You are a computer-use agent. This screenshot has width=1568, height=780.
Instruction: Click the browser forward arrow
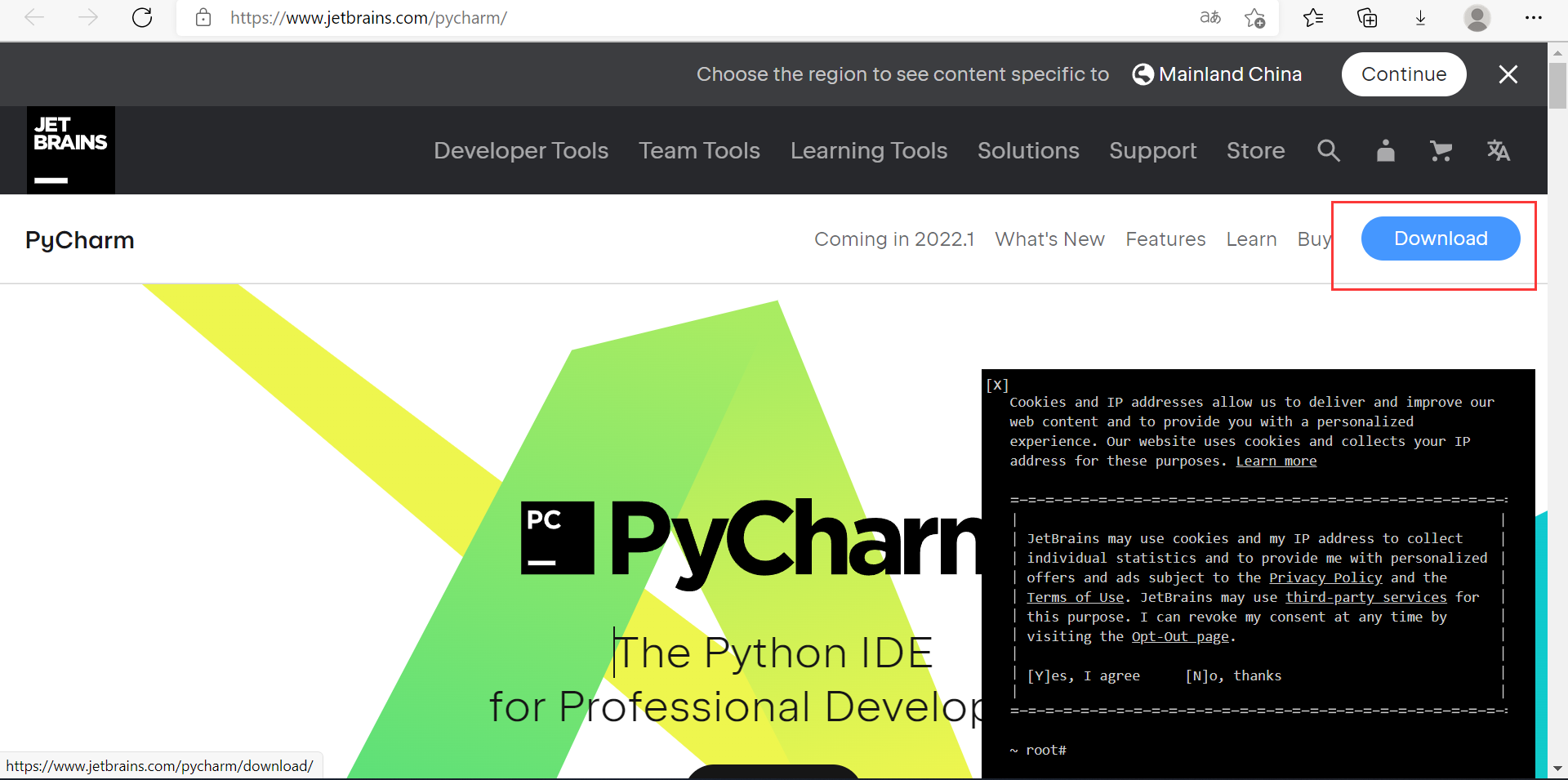88,17
